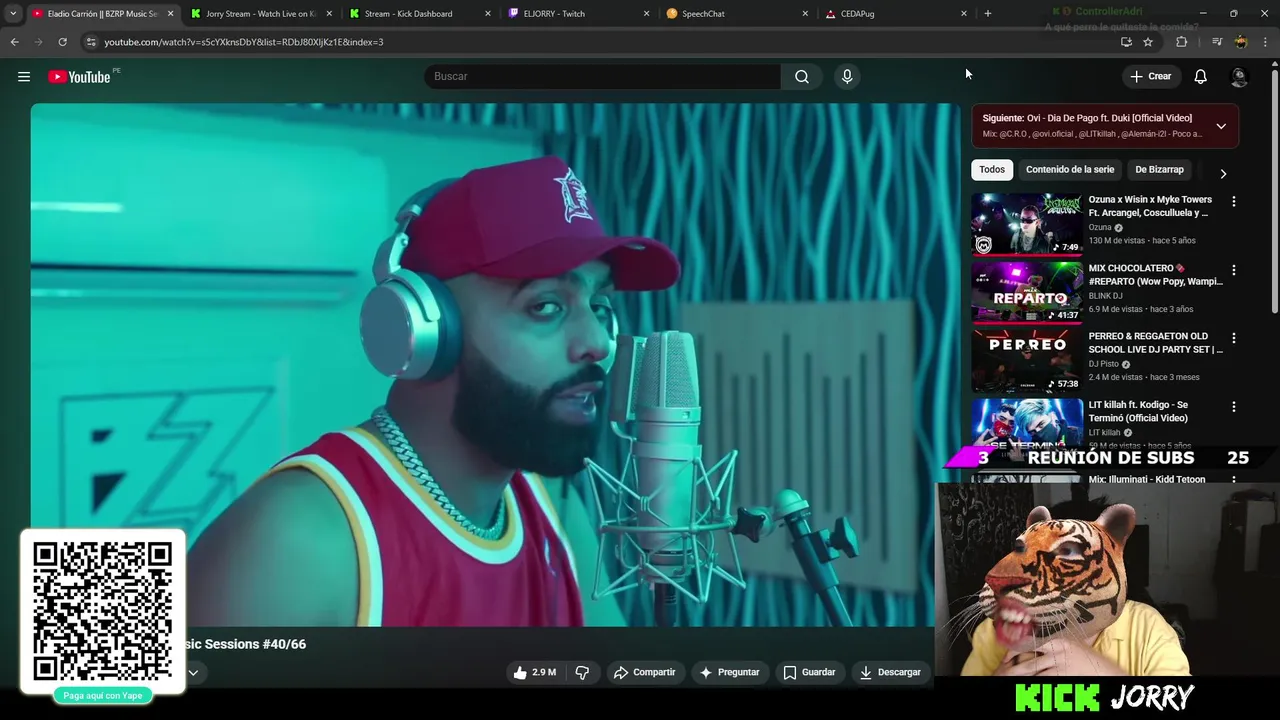Like the video with thumbs up
1280x720 pixels.
(x=534, y=672)
